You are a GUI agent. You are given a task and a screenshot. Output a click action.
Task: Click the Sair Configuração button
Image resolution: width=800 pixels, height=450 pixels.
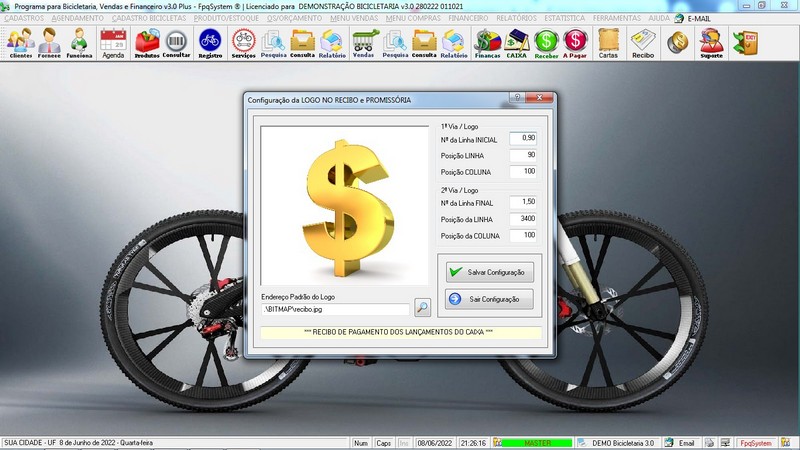click(x=490, y=299)
